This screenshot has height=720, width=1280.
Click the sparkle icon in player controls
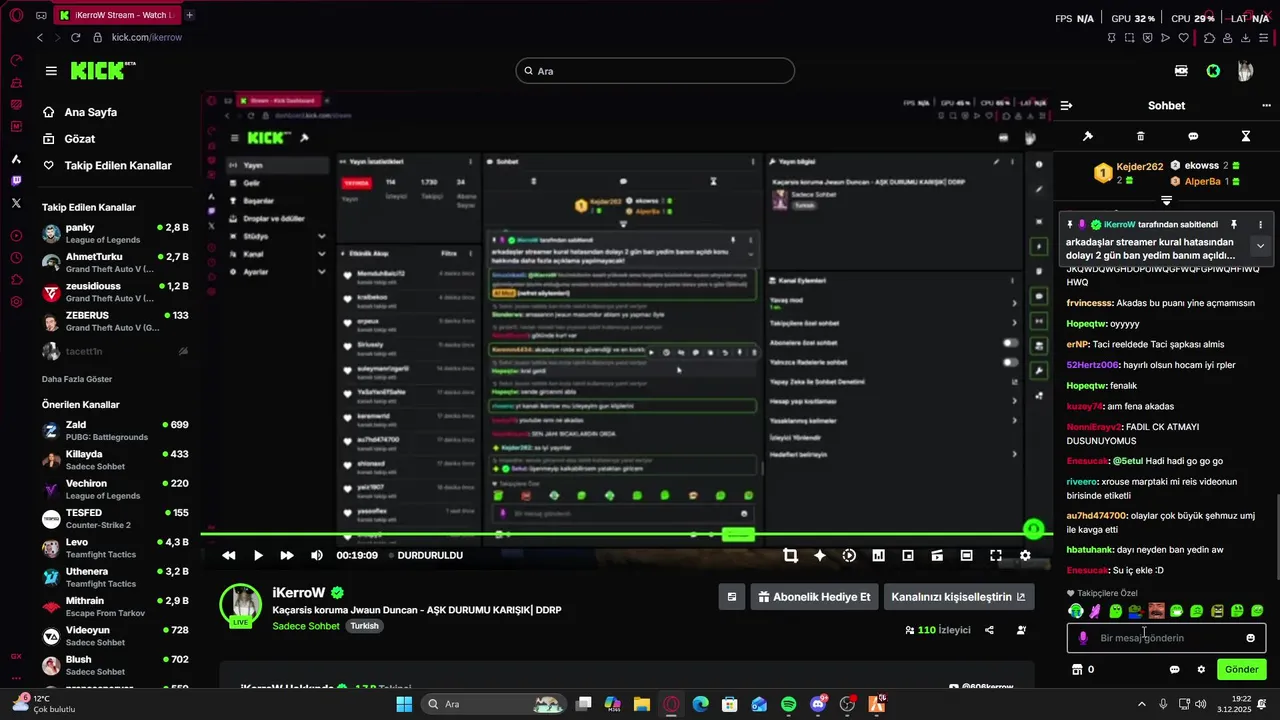[x=820, y=555]
